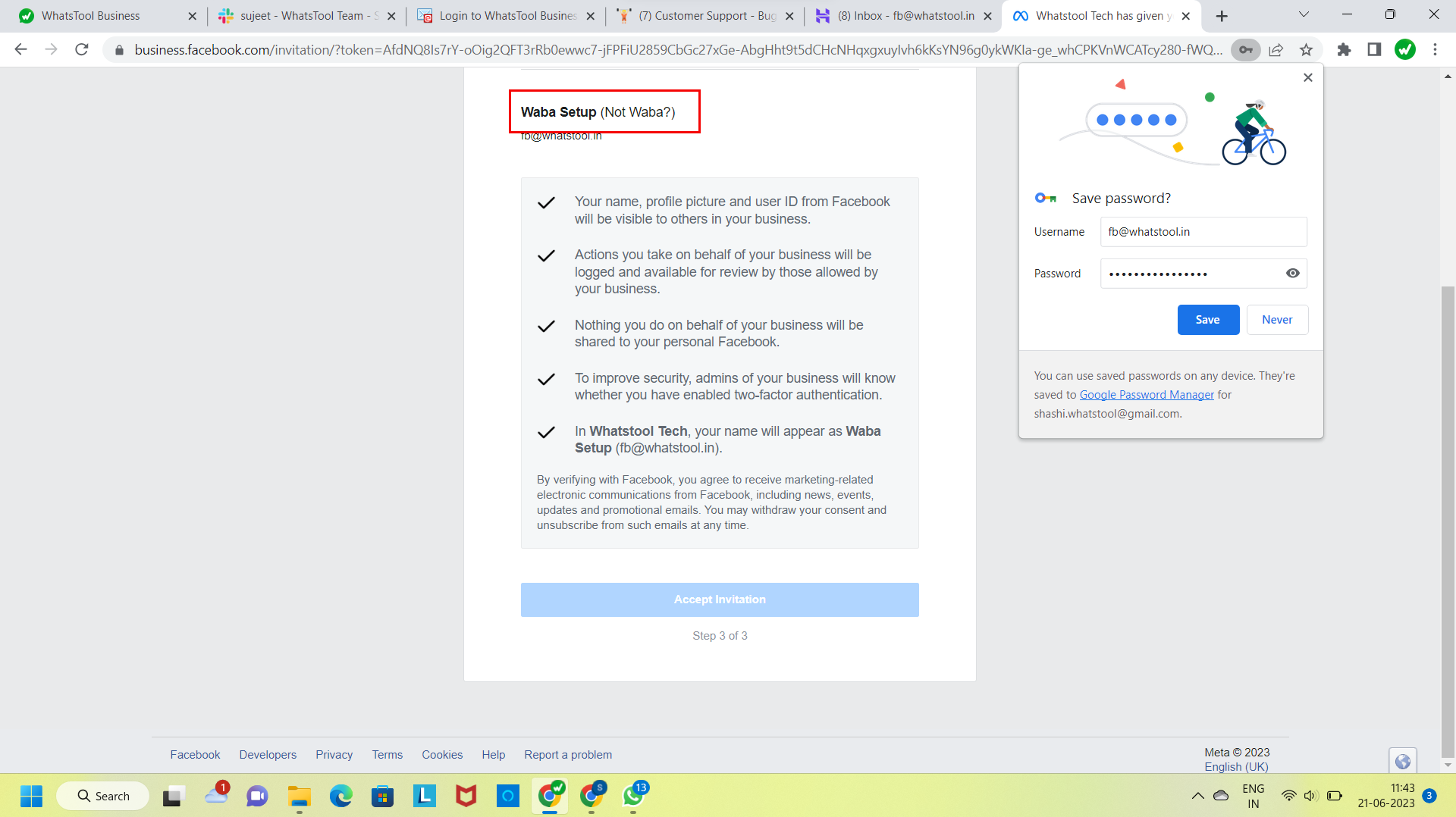Open File Explorer from taskbar

pyautogui.click(x=300, y=796)
